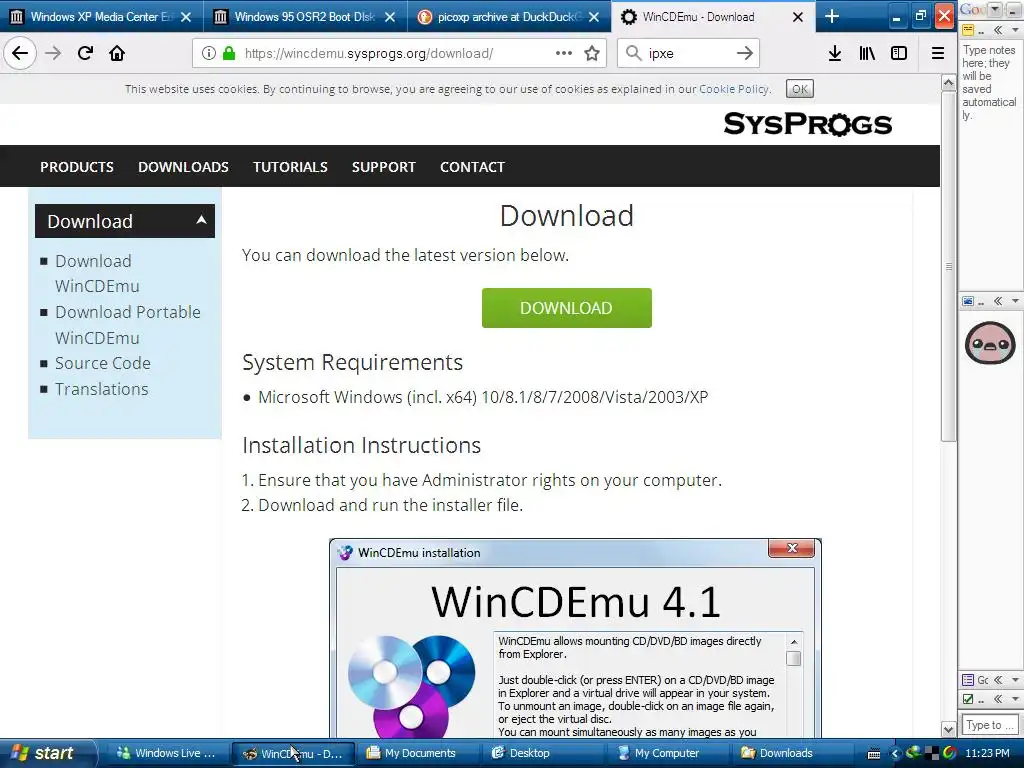Viewport: 1024px width, 768px height.
Task: Open the Google sidebar dropdown arrow
Action: (x=994, y=8)
